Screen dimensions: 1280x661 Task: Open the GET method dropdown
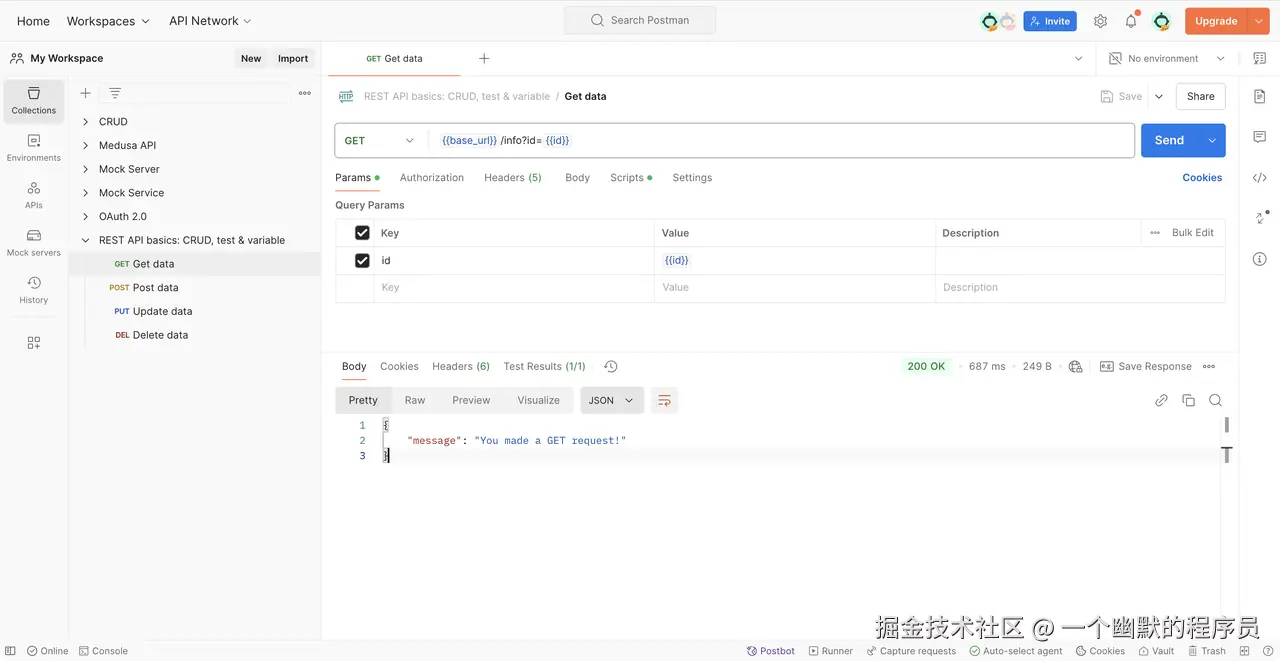tap(380, 141)
